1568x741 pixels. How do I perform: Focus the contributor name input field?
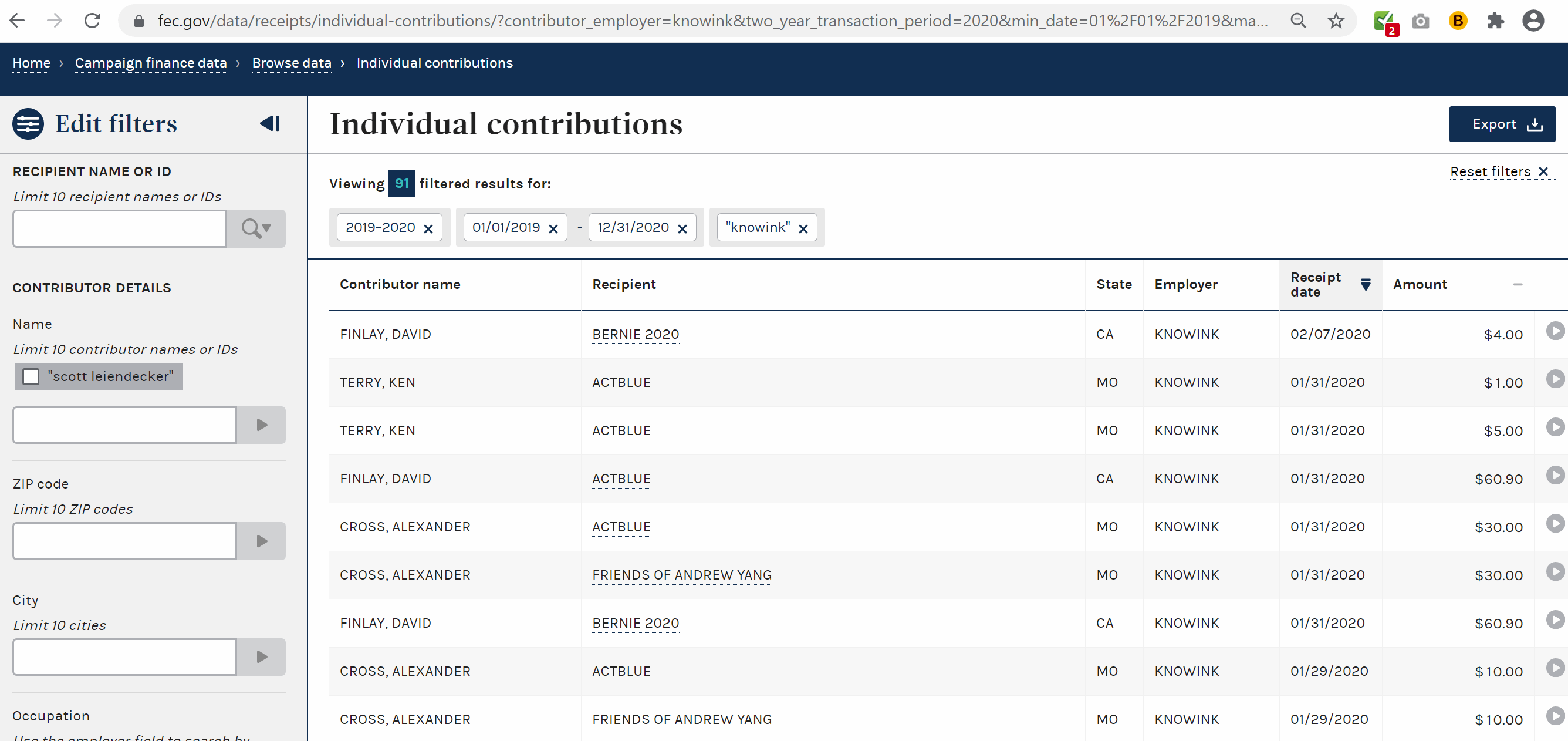[125, 425]
